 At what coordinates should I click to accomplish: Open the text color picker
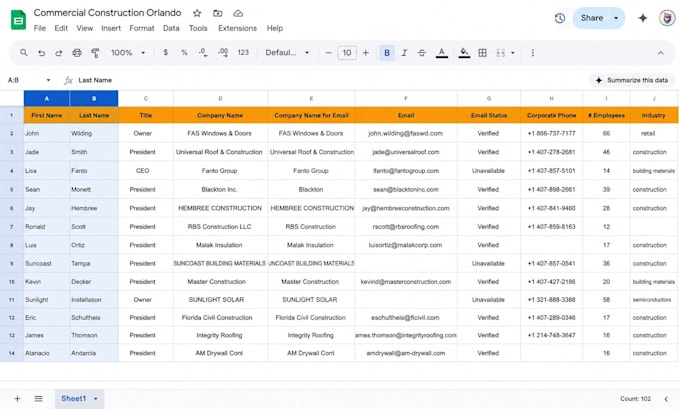441,53
